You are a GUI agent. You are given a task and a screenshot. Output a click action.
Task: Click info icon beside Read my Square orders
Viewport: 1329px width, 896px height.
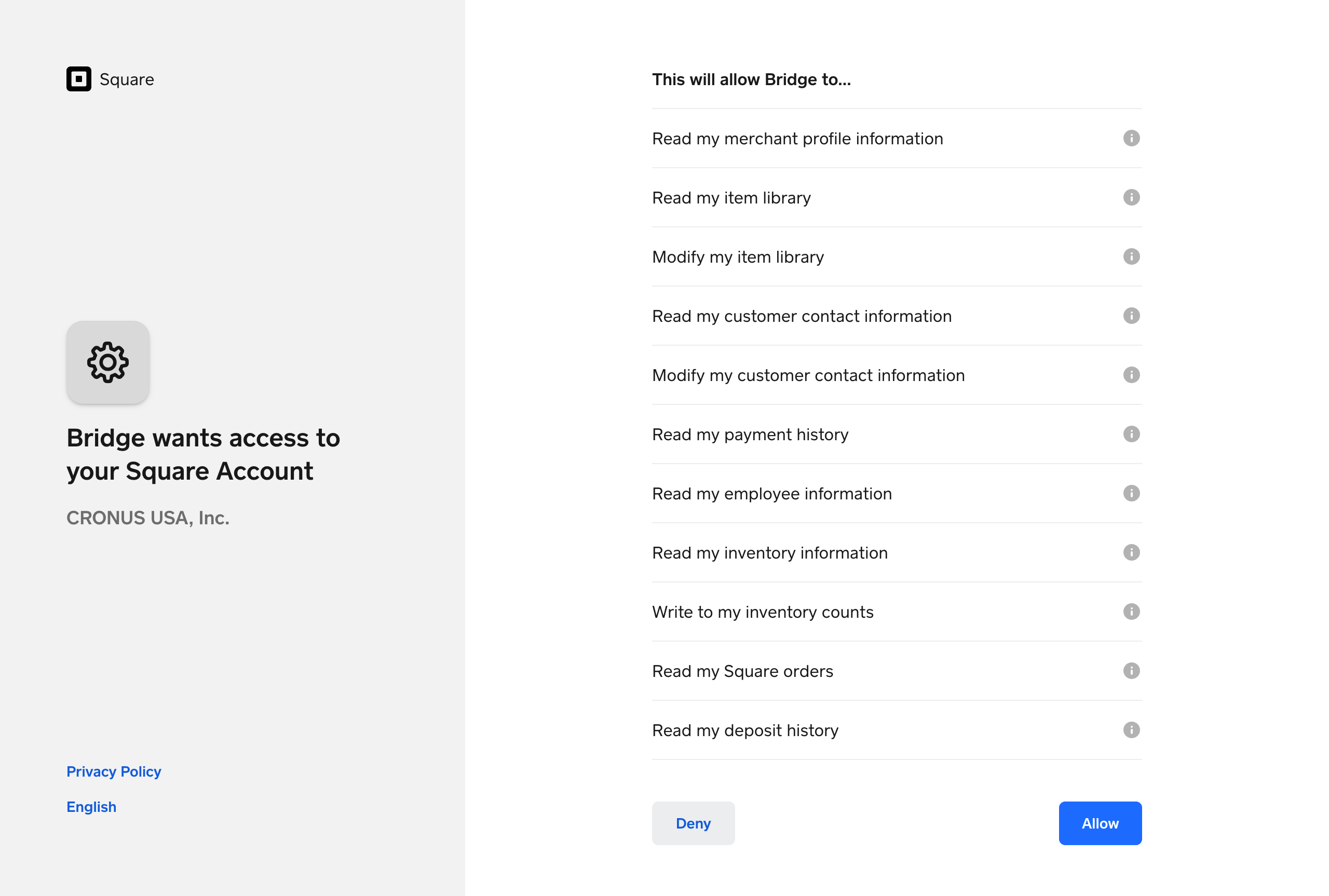point(1131,671)
